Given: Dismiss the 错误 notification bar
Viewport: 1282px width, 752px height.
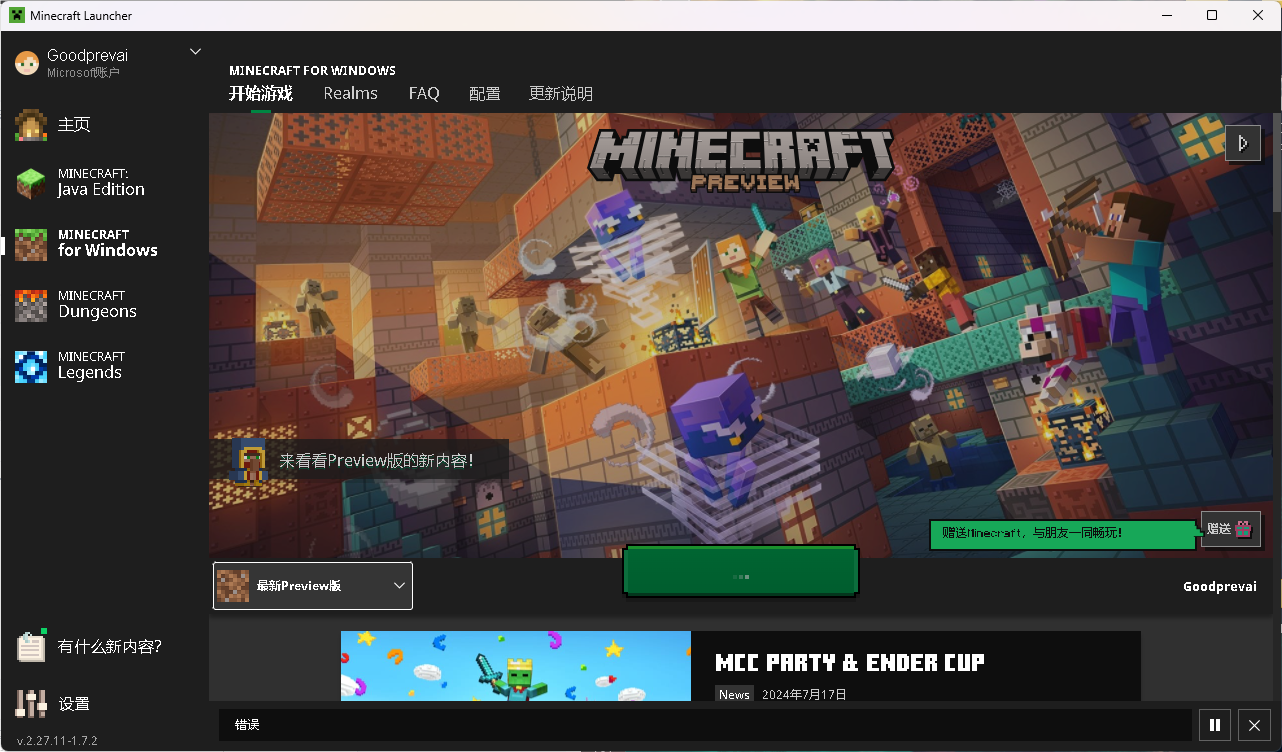Looking at the screenshot, I should click(1255, 726).
